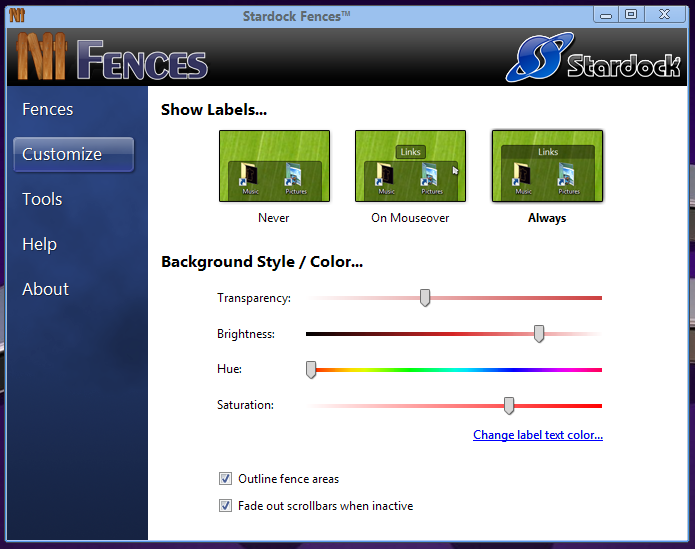Open the About sidebar section
Image resolution: width=695 pixels, height=549 pixels.
click(45, 289)
